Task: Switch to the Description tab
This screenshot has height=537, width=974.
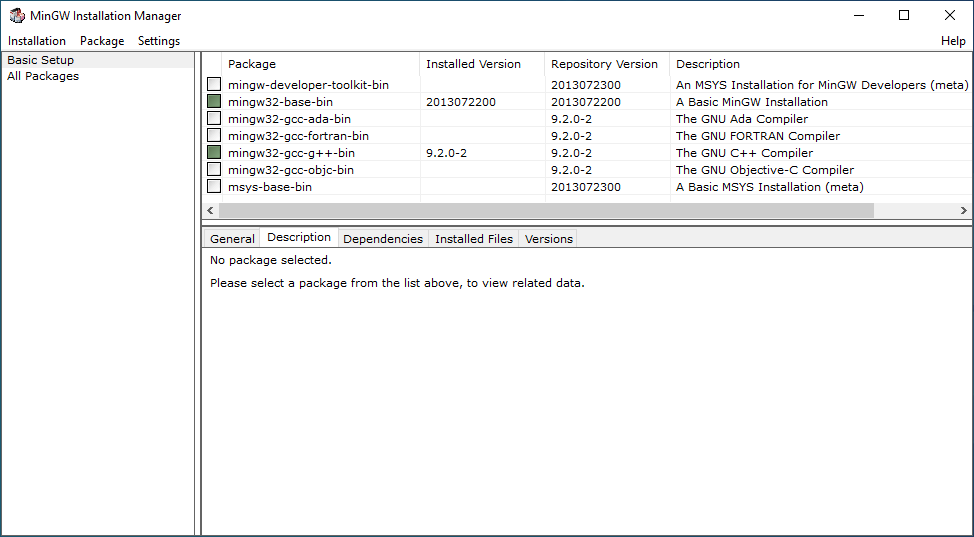Action: point(299,237)
